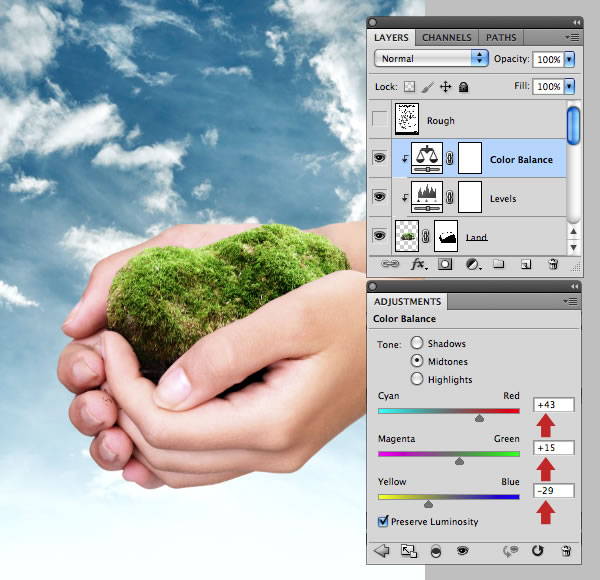The width and height of the screenshot is (600, 580).
Task: Click Magenta-Green value field showing +15
Action: click(554, 448)
